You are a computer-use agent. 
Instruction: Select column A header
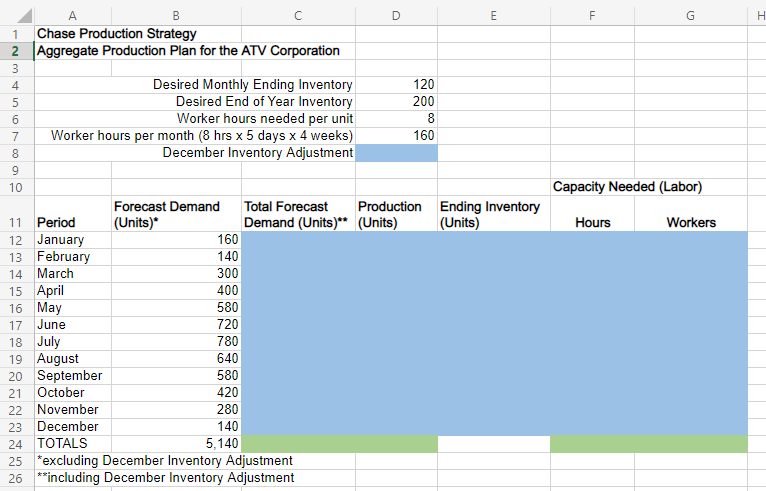73,16
